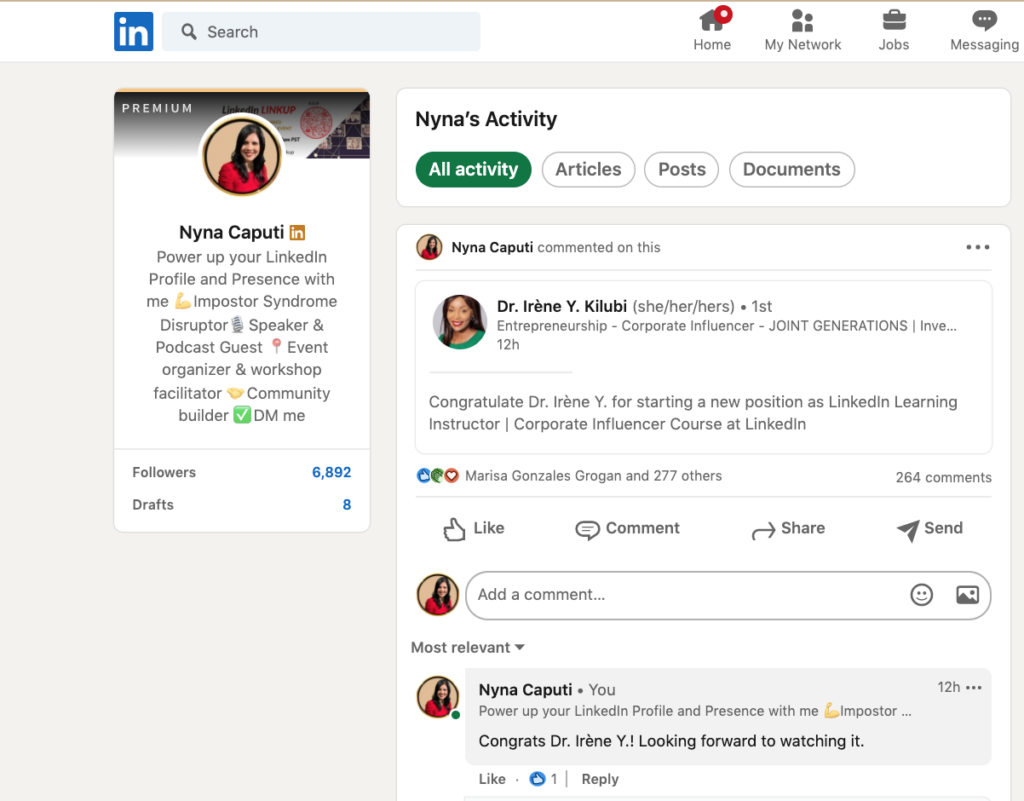The width and height of the screenshot is (1024, 801).
Task: Like the Congrats Dr. Irène comment
Action: point(492,779)
